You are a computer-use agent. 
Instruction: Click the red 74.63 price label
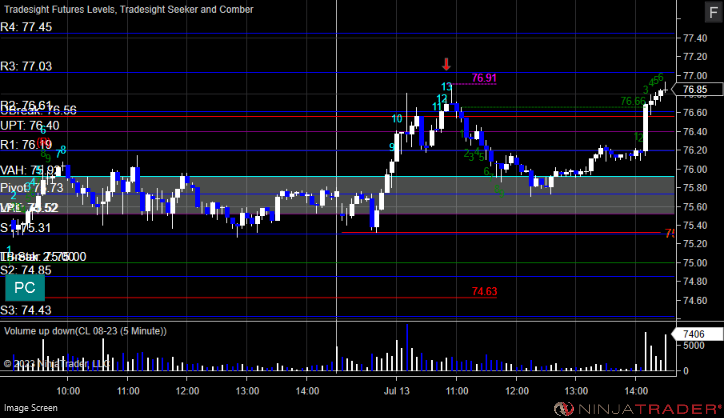[484, 291]
